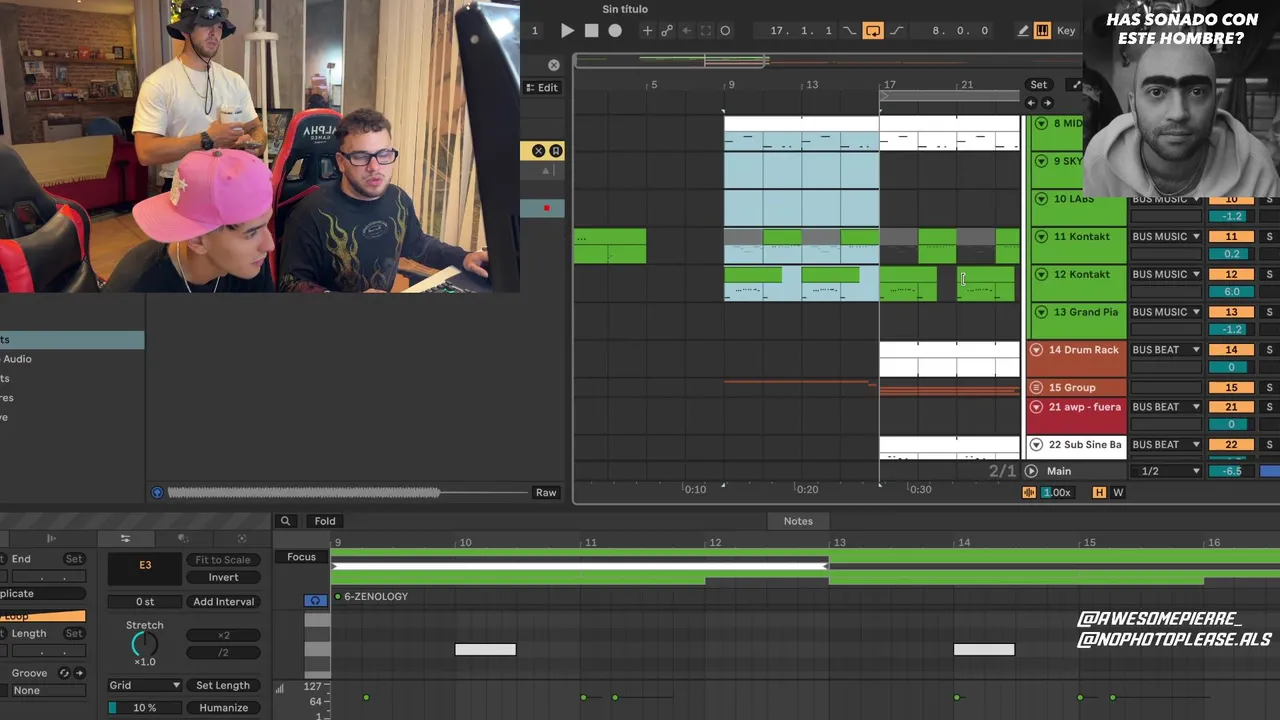Toggle track activator 12
Image resolution: width=1280 pixels, height=720 pixels.
coord(1231,275)
